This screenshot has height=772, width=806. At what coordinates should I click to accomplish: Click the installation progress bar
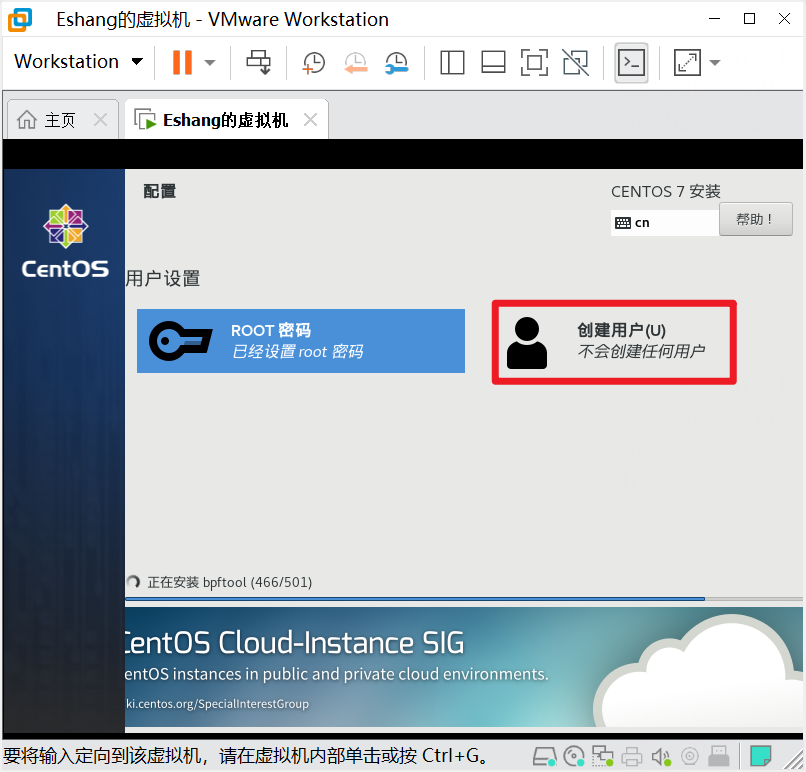point(464,599)
